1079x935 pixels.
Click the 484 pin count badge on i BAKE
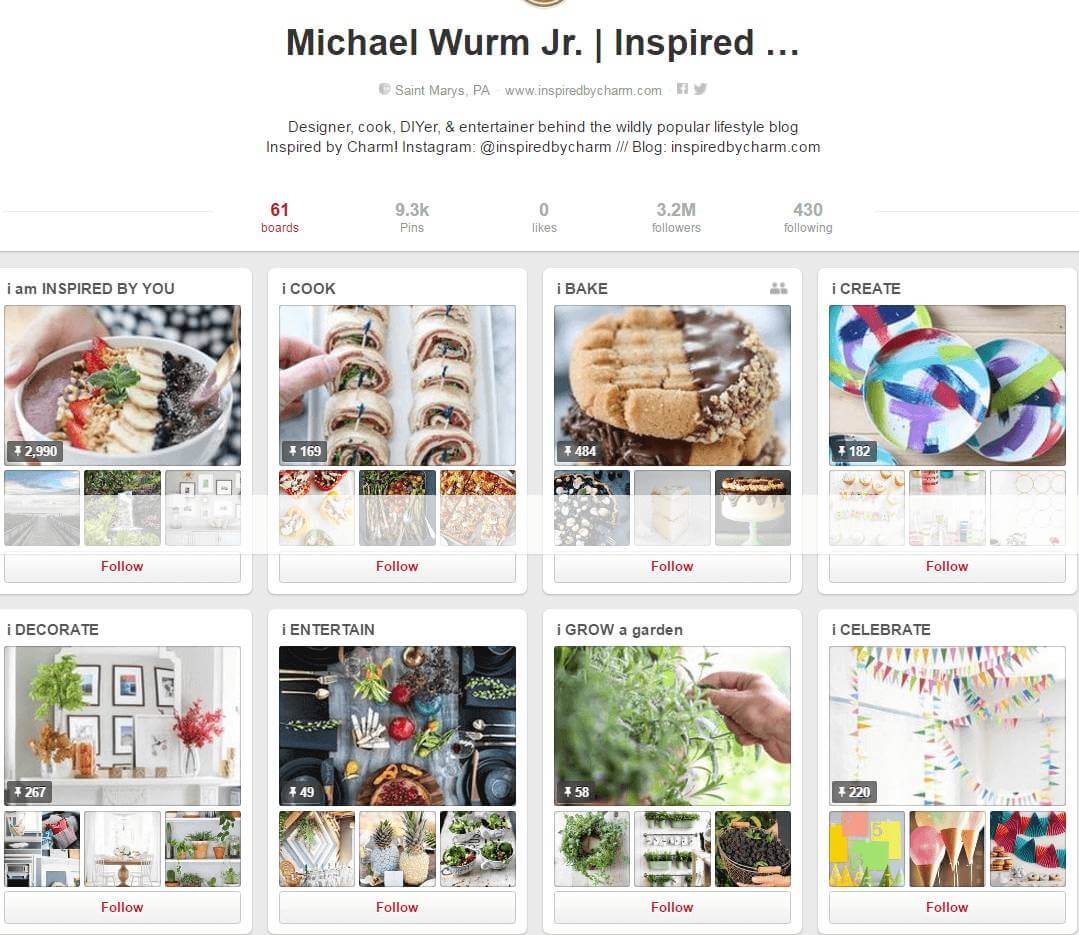pos(579,451)
